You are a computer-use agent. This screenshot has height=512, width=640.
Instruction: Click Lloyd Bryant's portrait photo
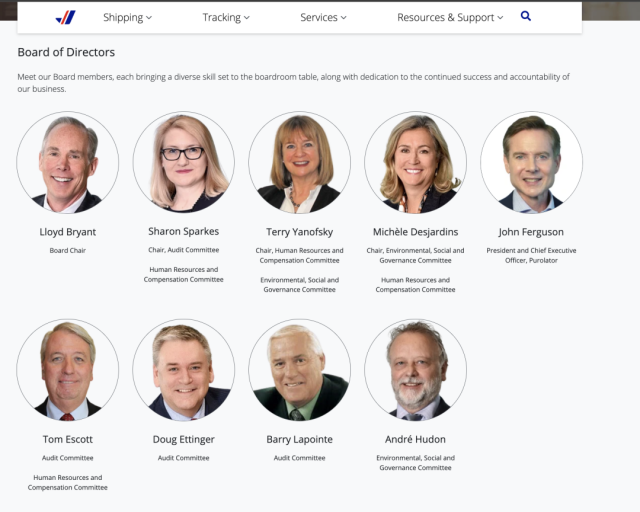pyautogui.click(x=68, y=162)
